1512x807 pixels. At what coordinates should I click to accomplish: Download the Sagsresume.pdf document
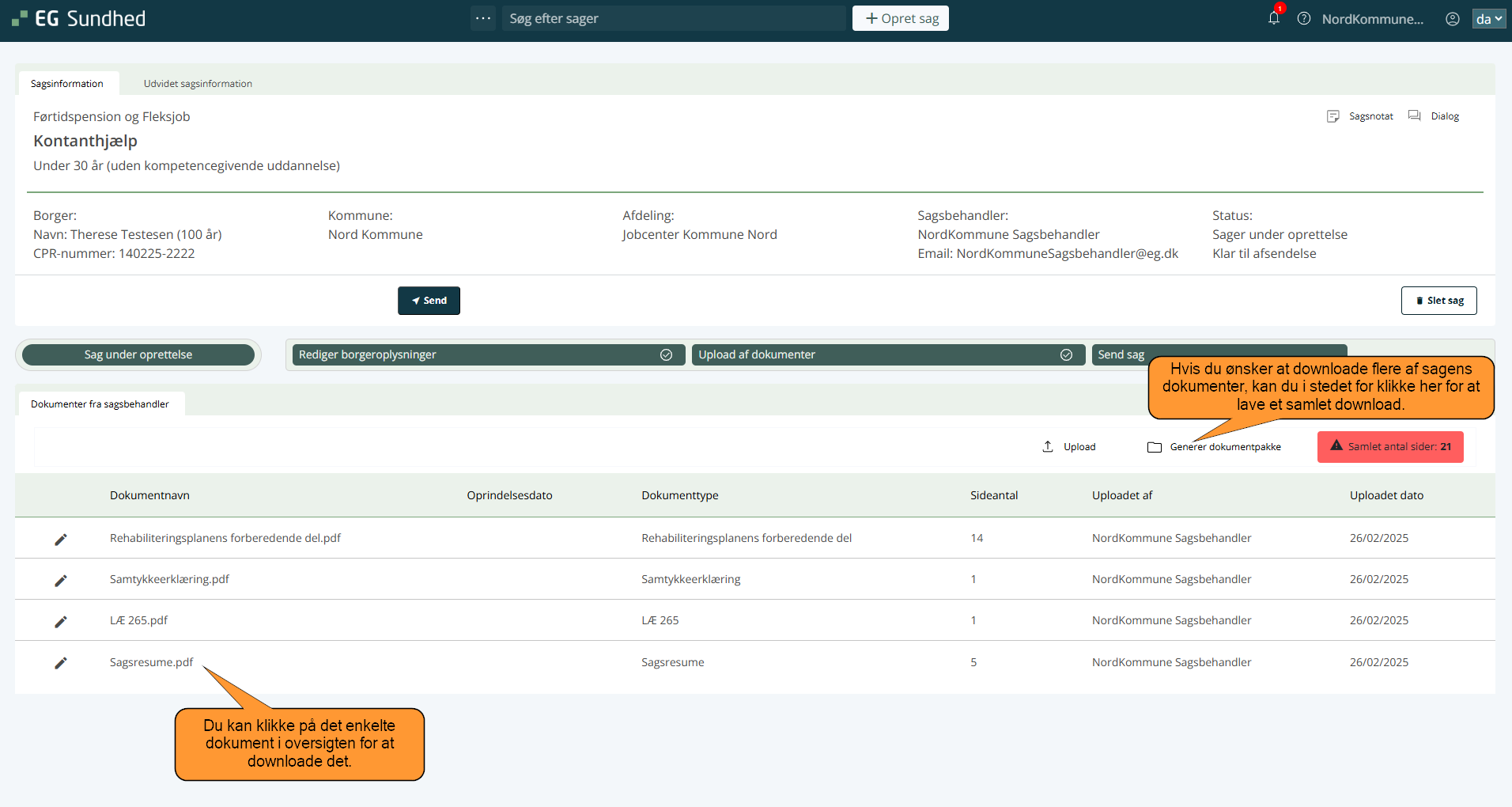[151, 662]
